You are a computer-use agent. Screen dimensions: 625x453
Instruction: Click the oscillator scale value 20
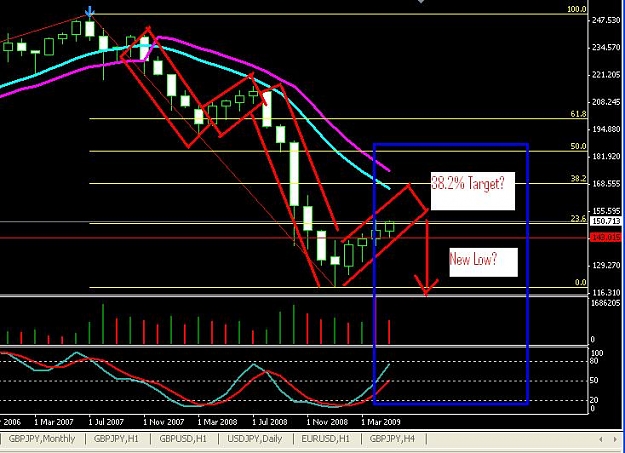click(594, 400)
